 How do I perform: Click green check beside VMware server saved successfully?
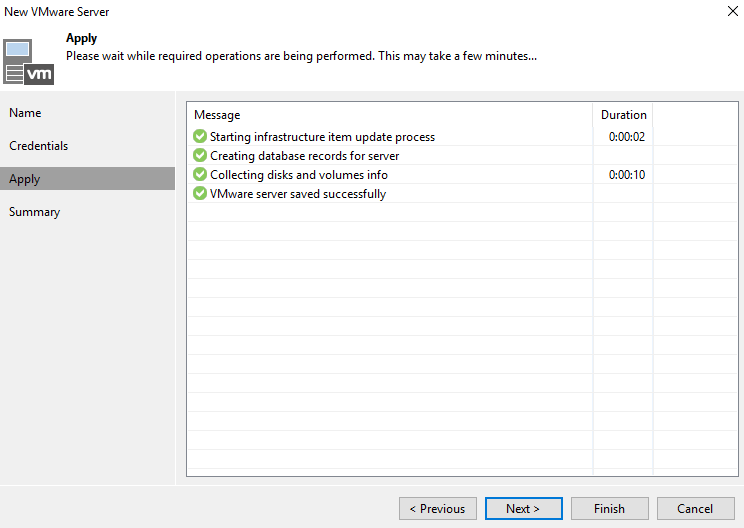point(200,194)
